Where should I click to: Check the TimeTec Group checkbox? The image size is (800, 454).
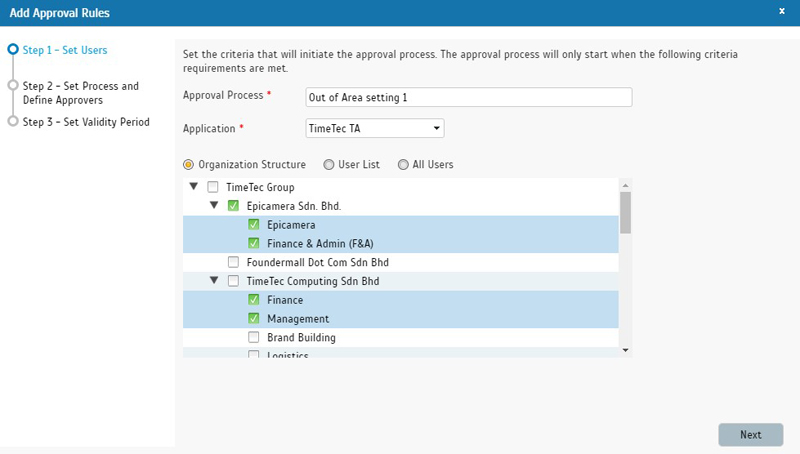click(x=213, y=187)
